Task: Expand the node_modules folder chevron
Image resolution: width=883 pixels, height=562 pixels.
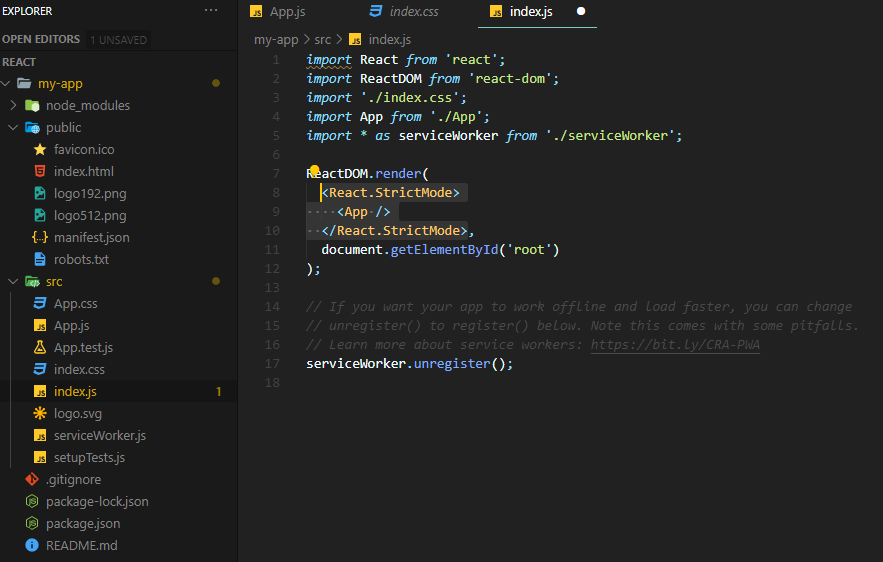Action: coord(14,105)
